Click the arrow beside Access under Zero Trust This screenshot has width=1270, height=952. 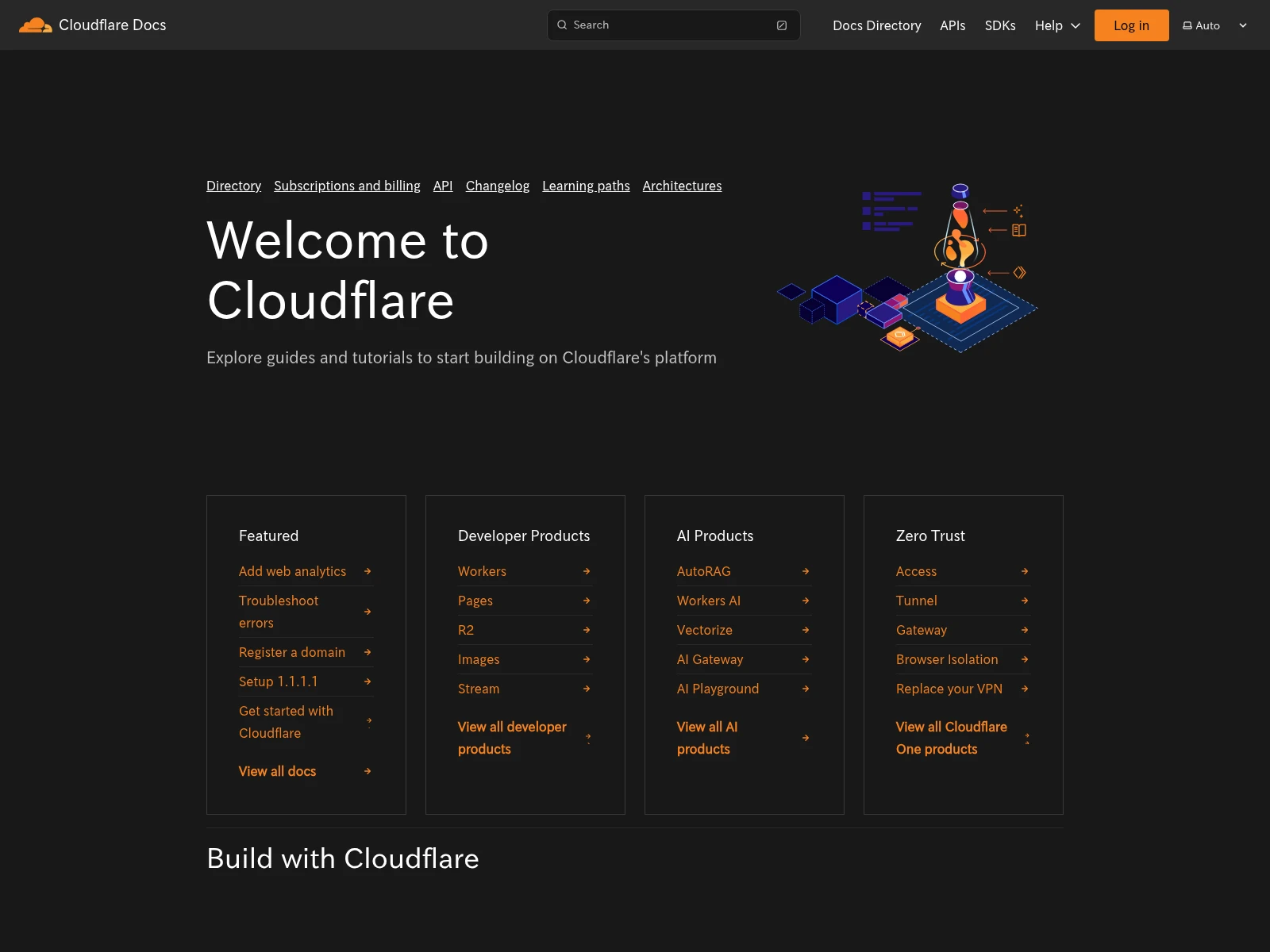click(x=1024, y=571)
